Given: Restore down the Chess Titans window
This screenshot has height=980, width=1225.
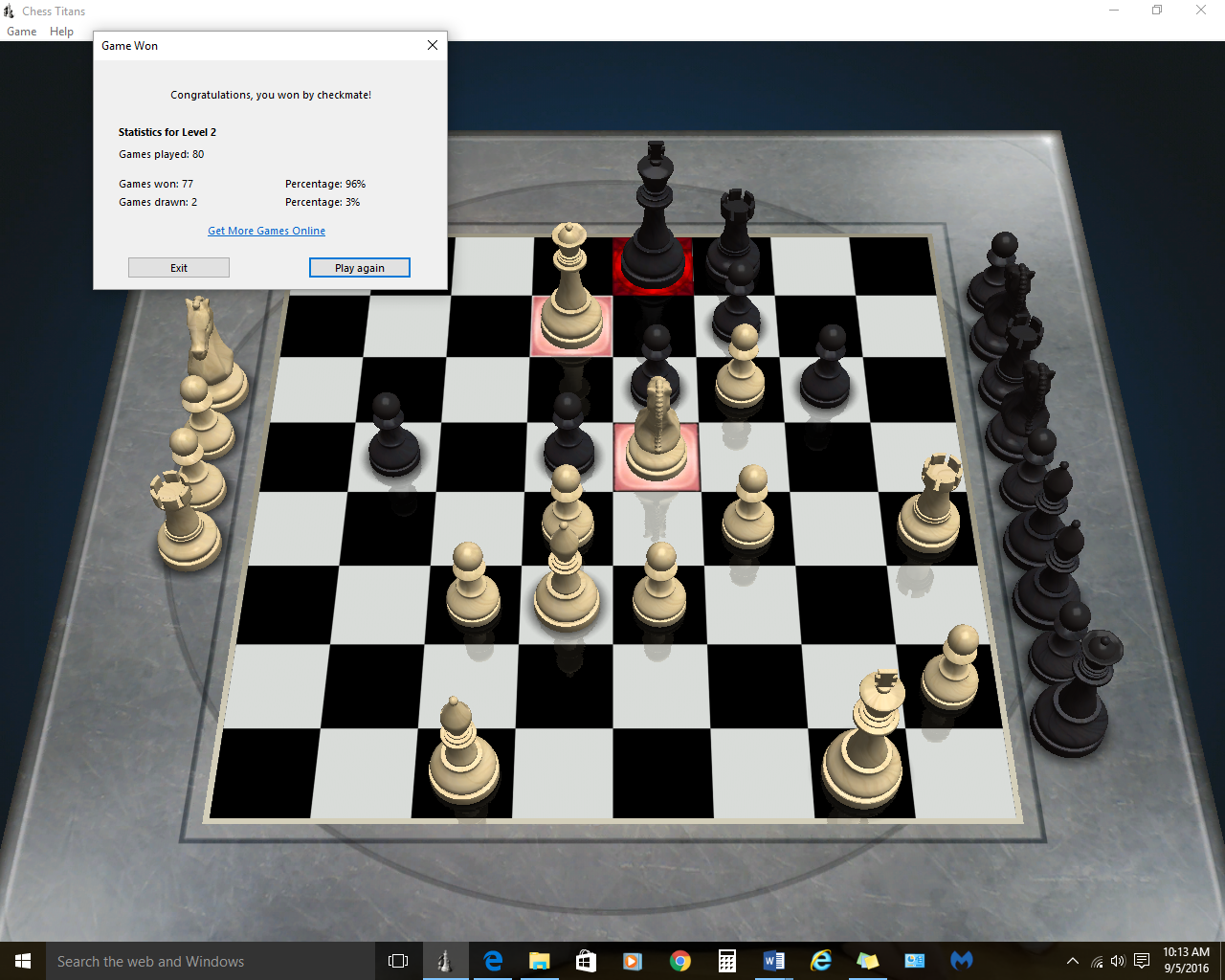Looking at the screenshot, I should click(x=1157, y=11).
